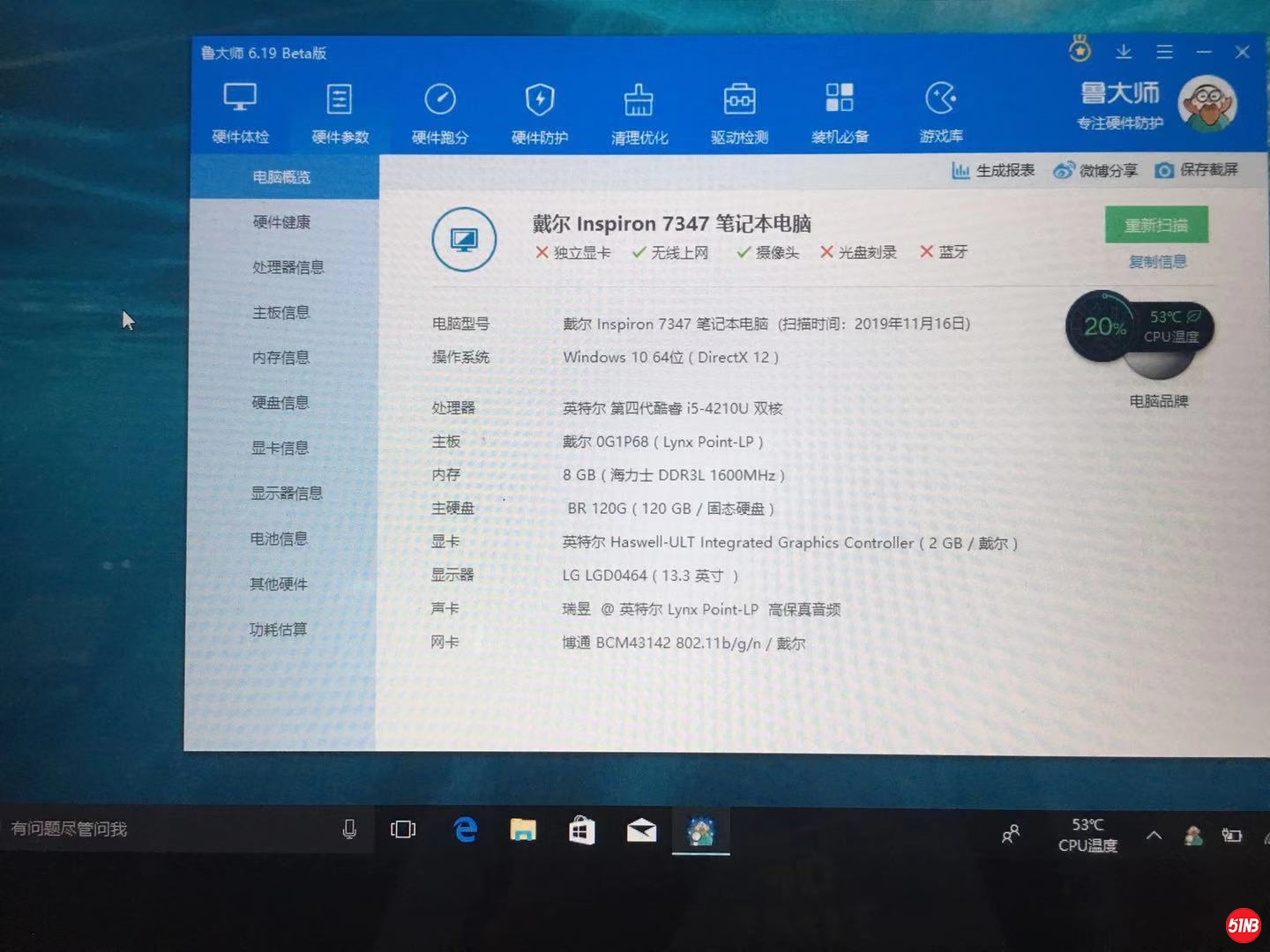Open the 游戏库 game library icon
1270x952 pixels.
click(941, 99)
